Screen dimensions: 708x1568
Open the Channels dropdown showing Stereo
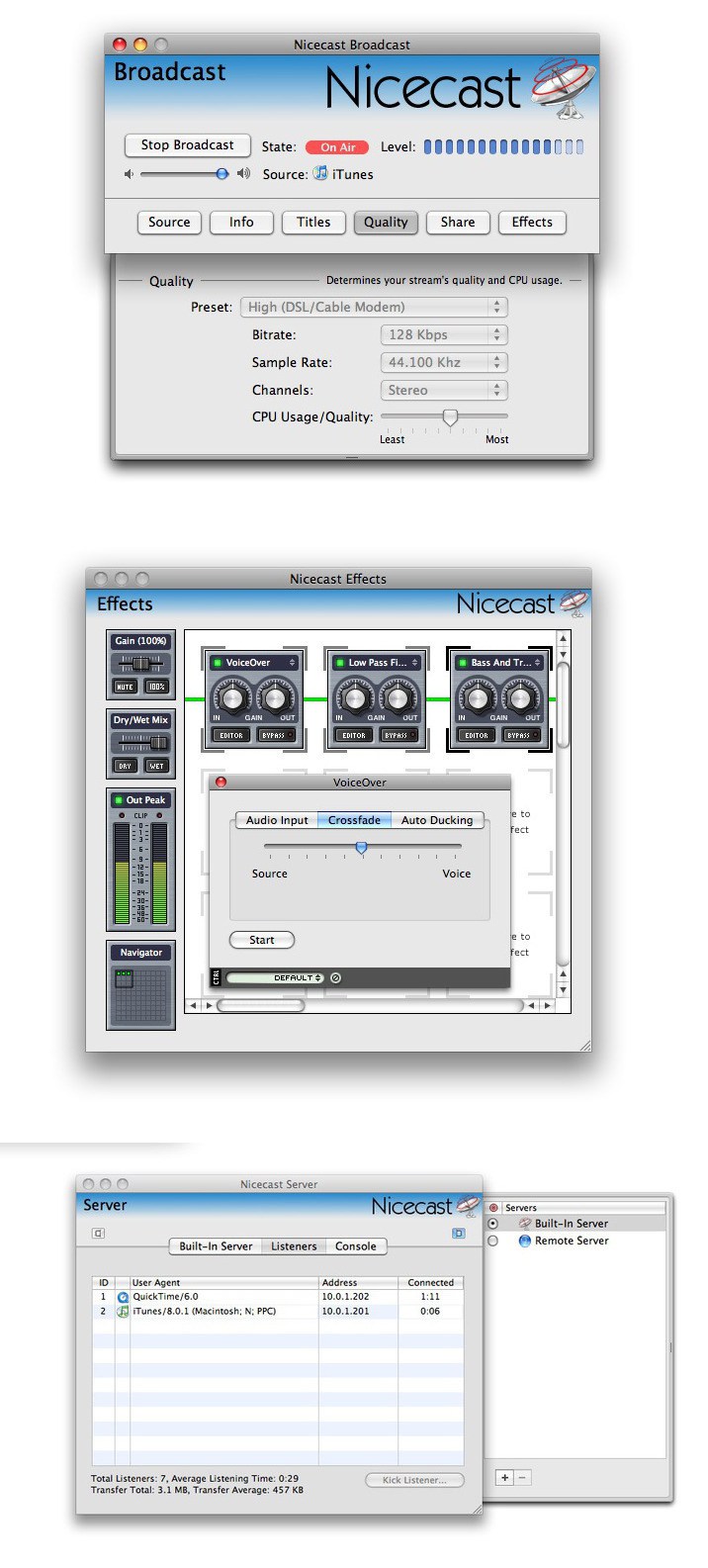tap(444, 390)
